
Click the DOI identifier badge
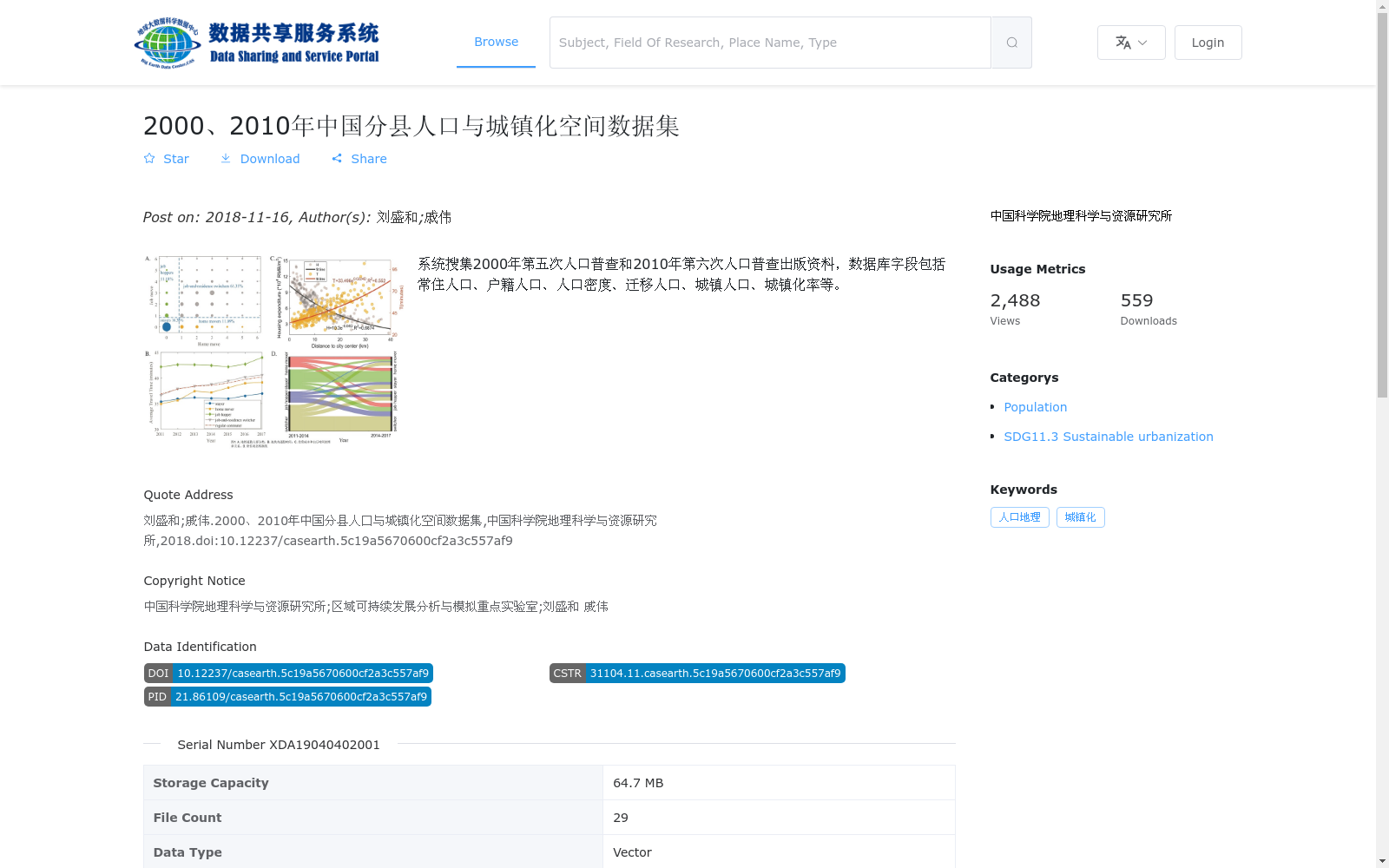tap(288, 674)
